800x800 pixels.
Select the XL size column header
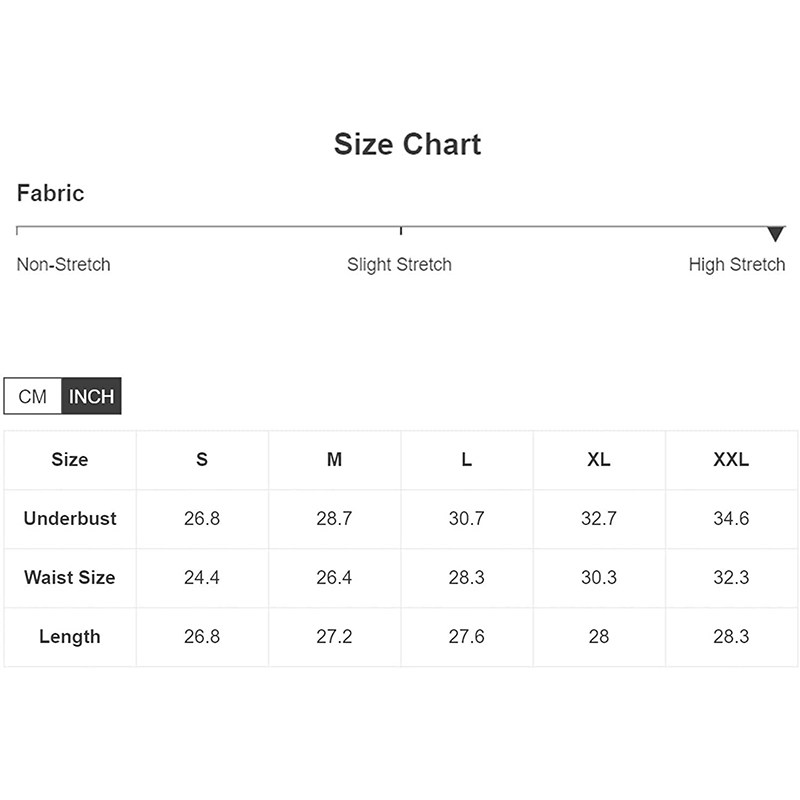point(599,460)
